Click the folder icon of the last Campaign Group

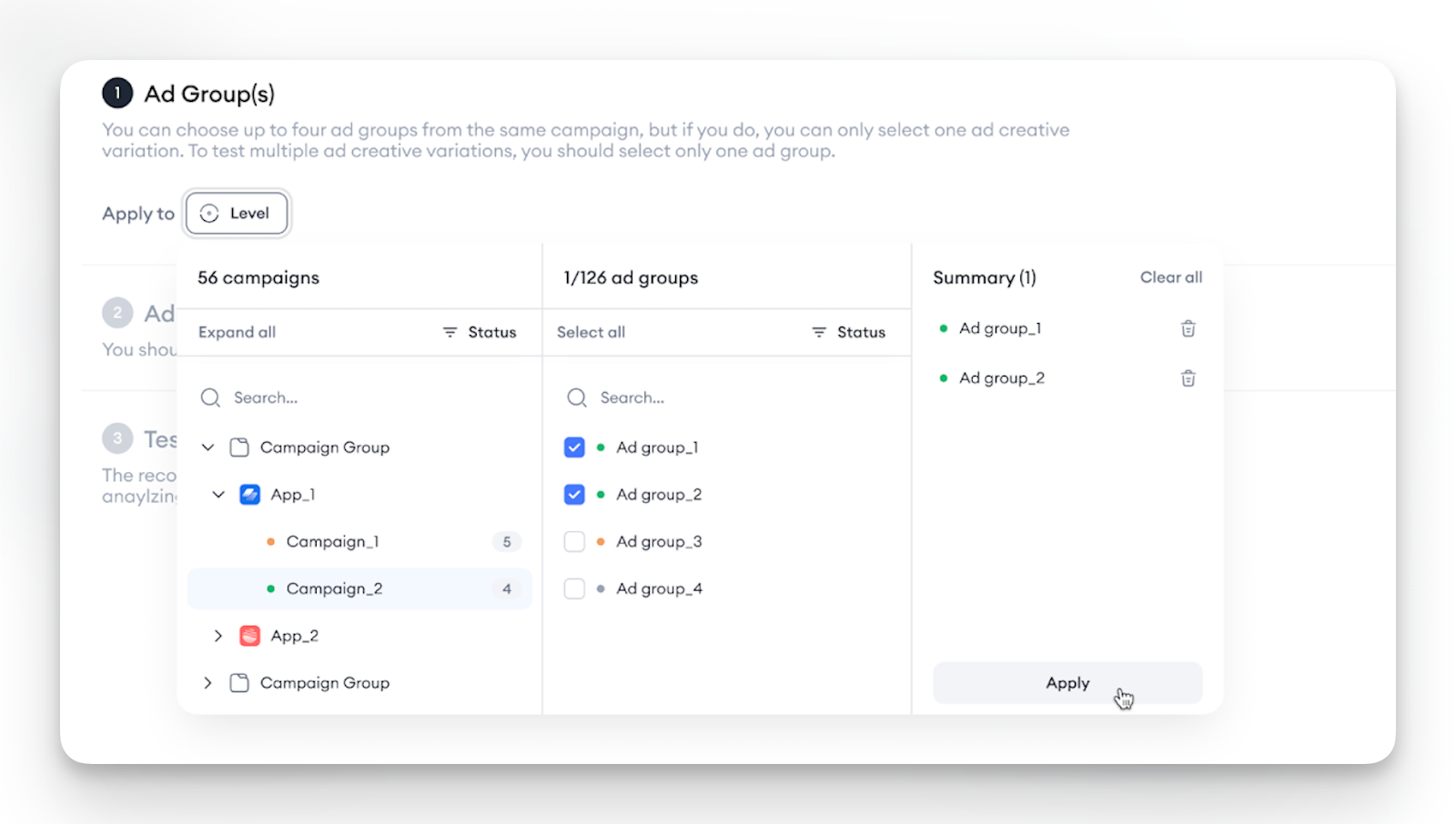point(239,683)
